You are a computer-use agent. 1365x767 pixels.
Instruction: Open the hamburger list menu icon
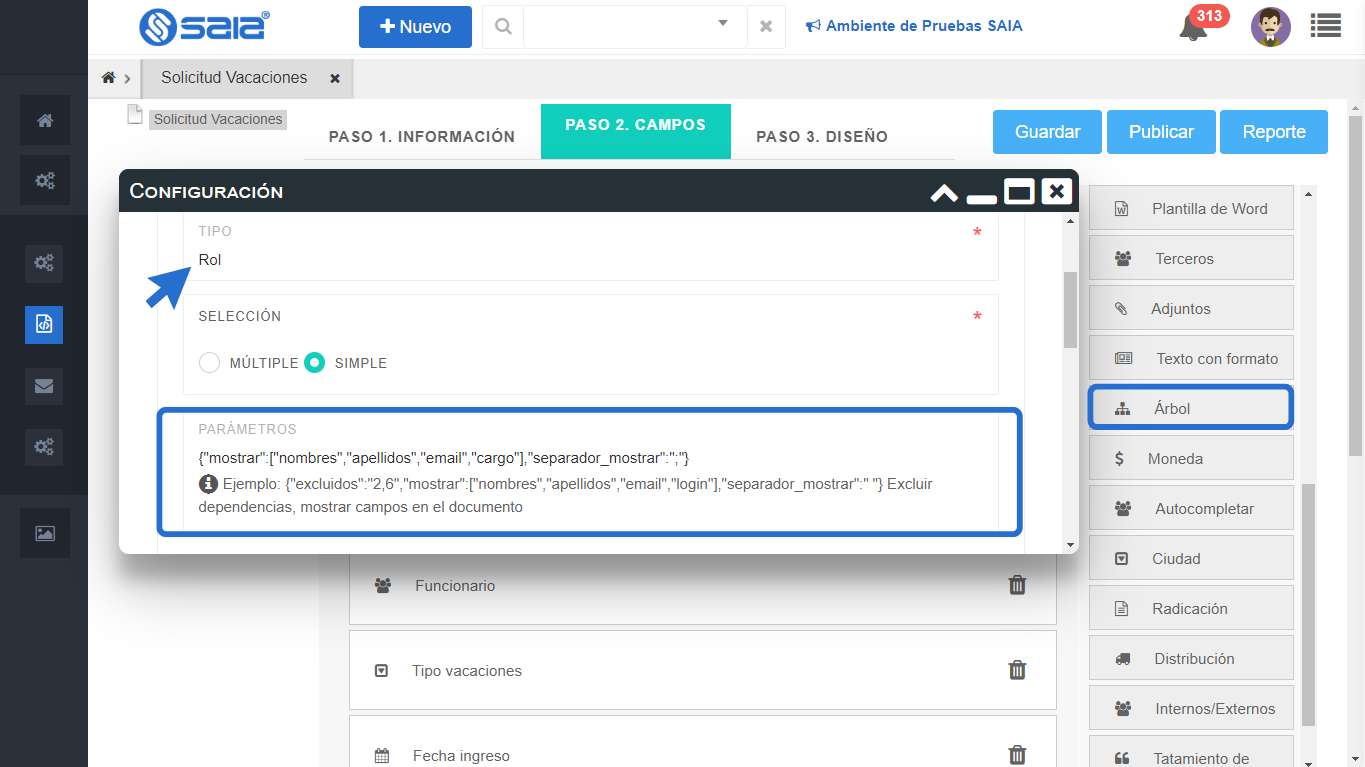1325,26
